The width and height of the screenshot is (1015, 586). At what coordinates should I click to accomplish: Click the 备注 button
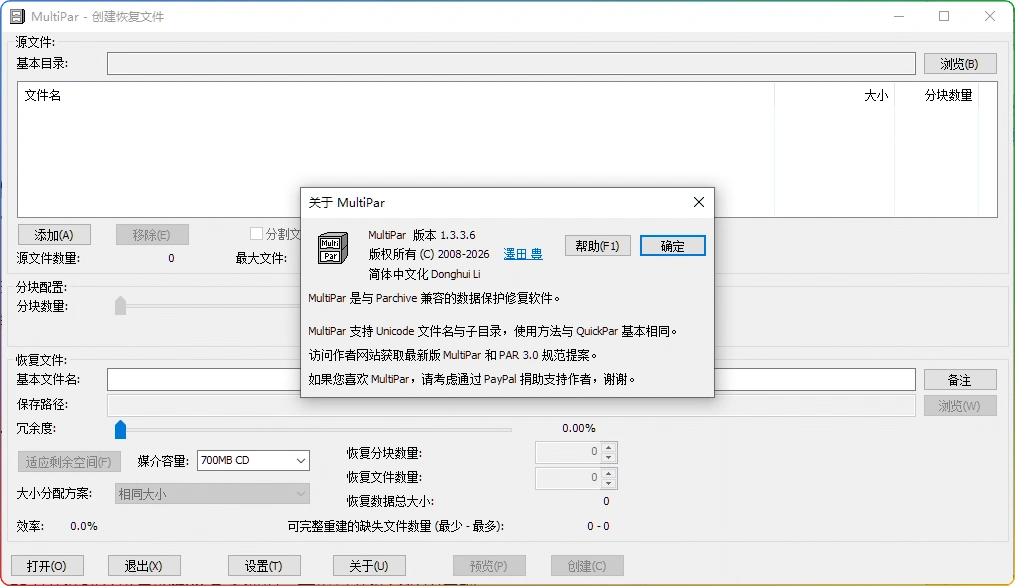point(959,379)
